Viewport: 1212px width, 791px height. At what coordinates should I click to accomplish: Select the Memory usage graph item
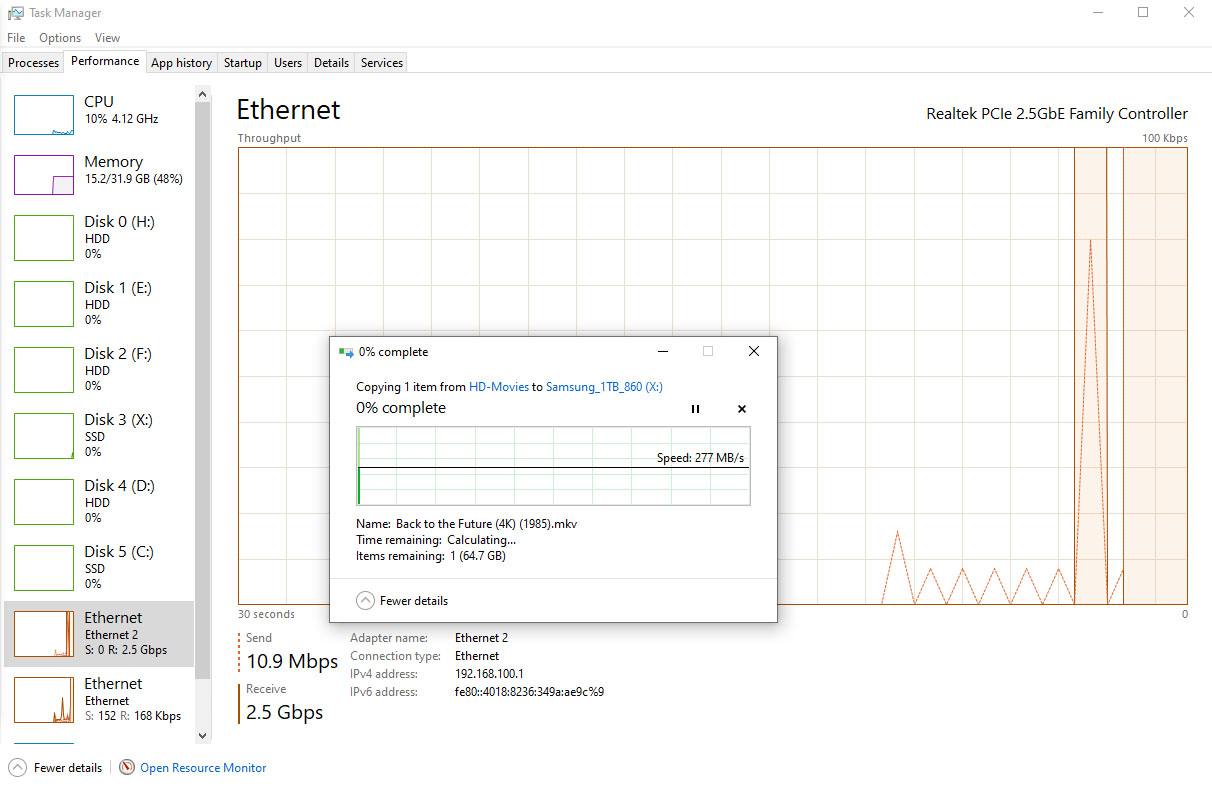click(x=44, y=175)
